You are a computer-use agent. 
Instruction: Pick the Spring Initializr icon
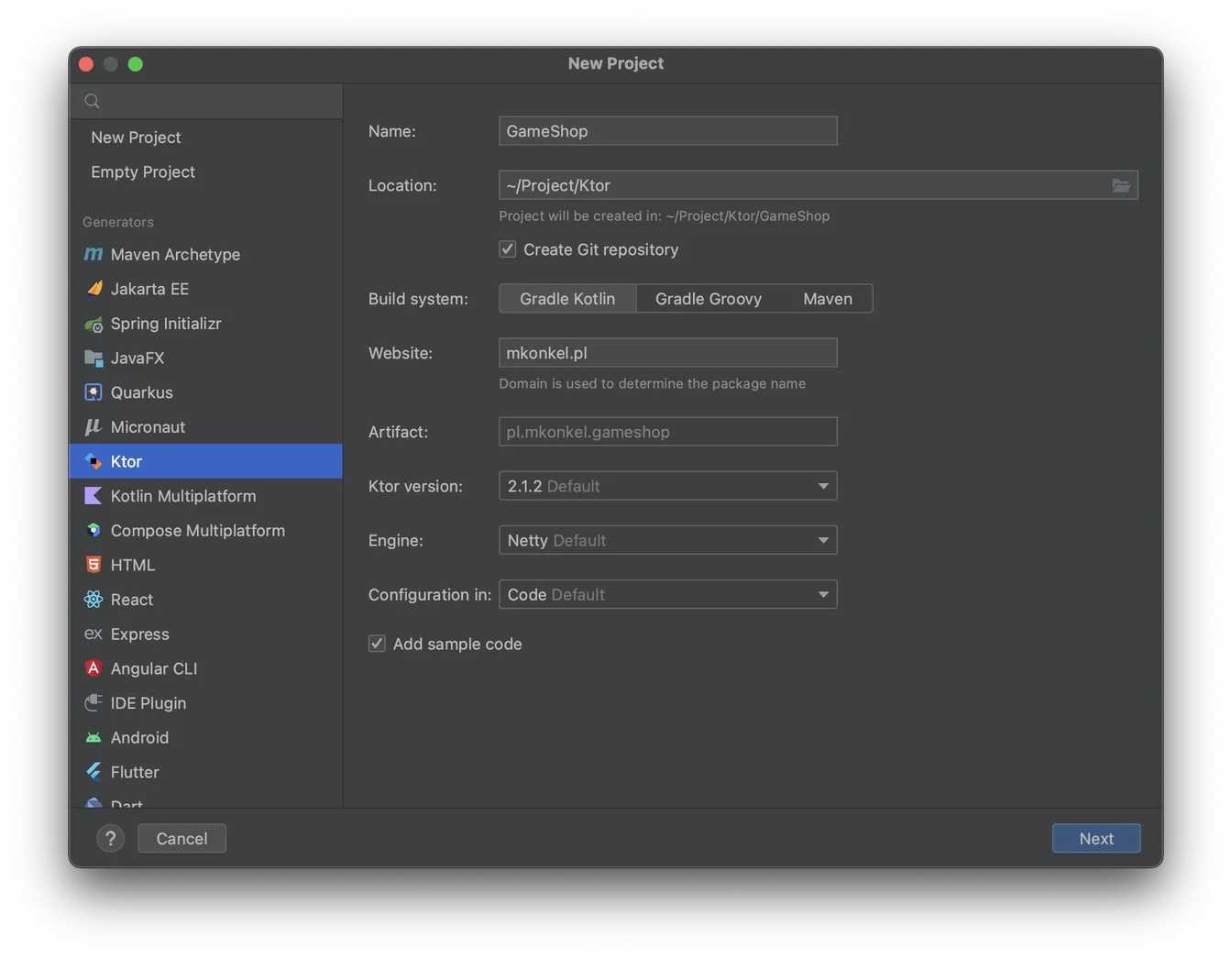point(93,324)
